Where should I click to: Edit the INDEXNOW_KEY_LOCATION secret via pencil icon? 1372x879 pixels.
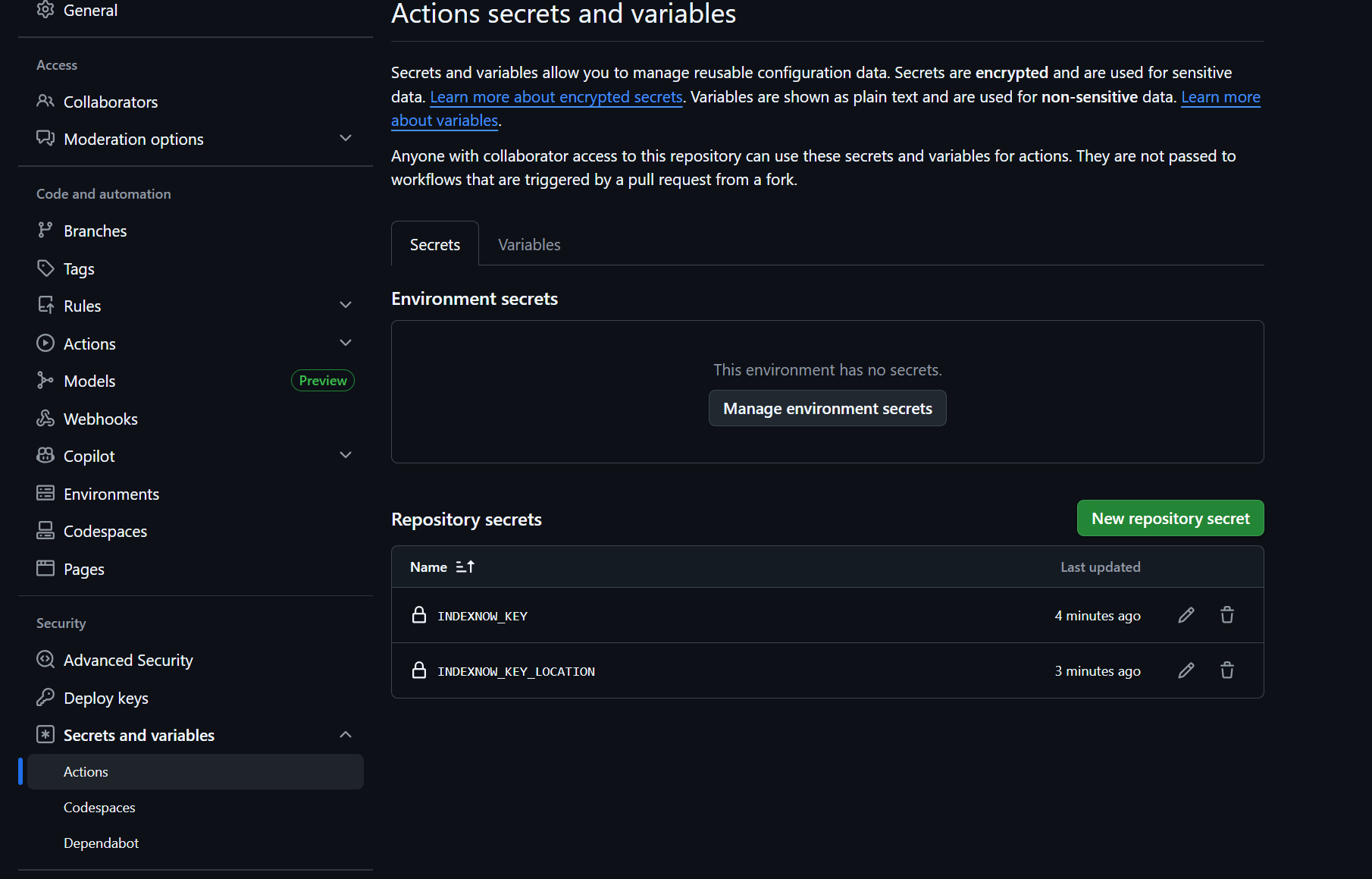point(1186,670)
